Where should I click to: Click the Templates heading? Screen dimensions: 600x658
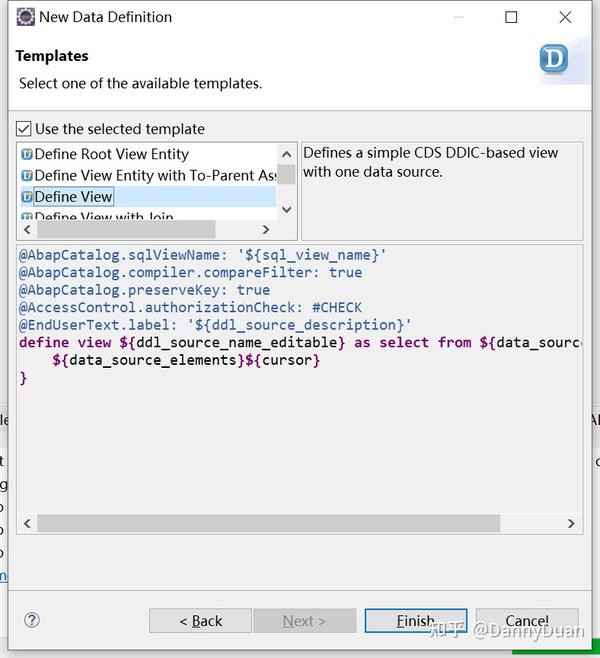[x=52, y=56]
